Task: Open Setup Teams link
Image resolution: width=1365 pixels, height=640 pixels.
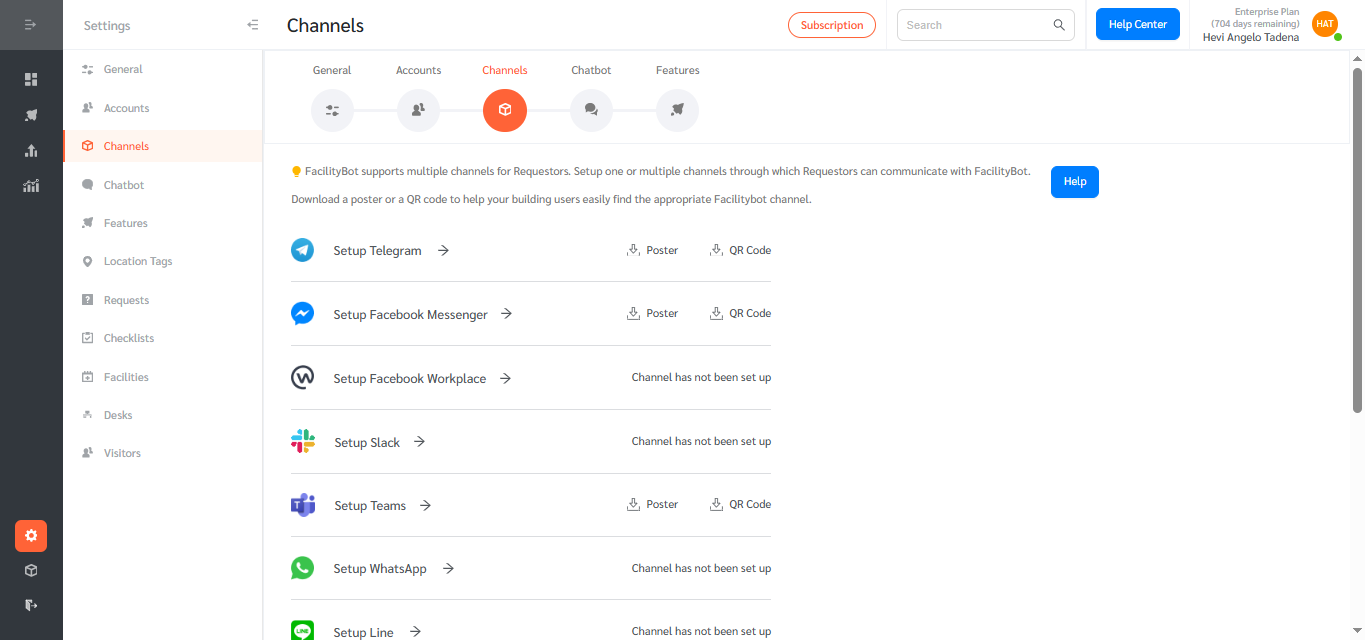Action: 382,505
